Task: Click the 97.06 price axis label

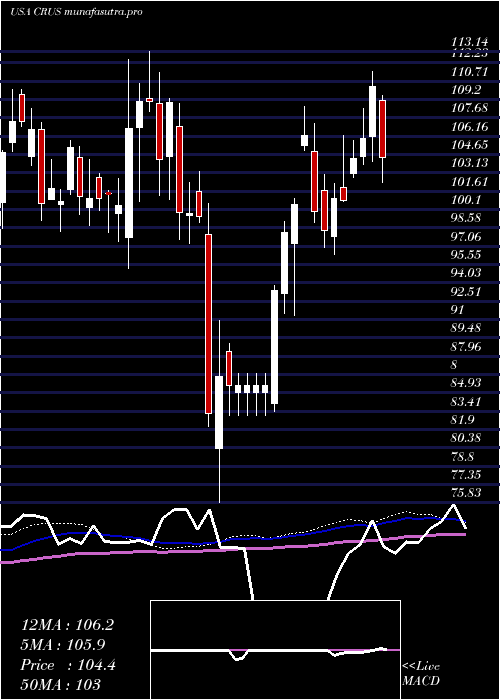Action: pyautogui.click(x=466, y=236)
